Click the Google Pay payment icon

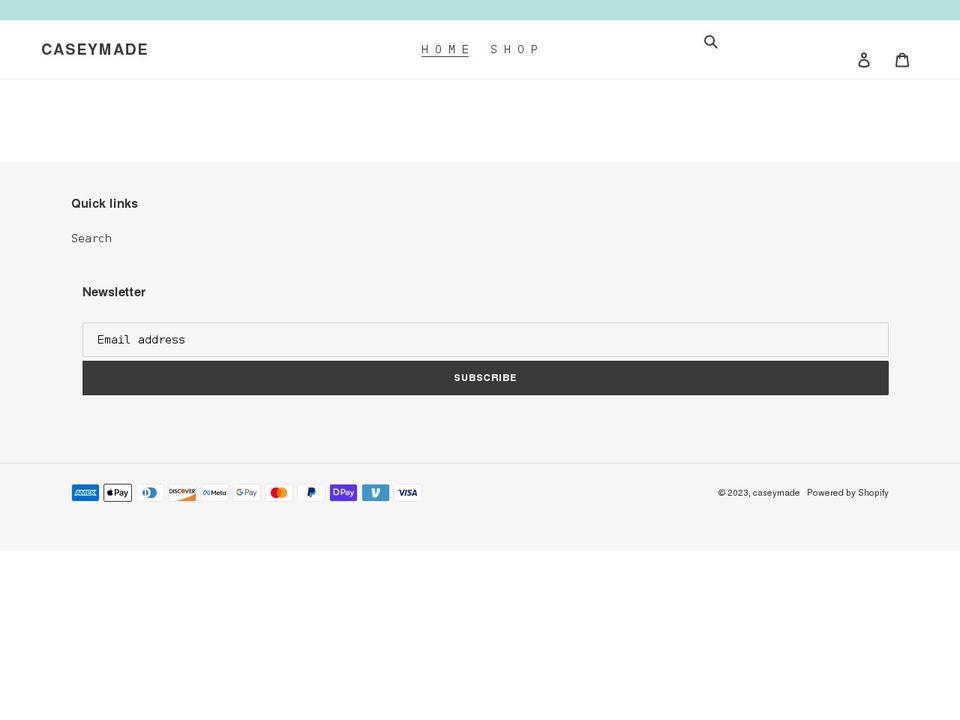tap(247, 493)
